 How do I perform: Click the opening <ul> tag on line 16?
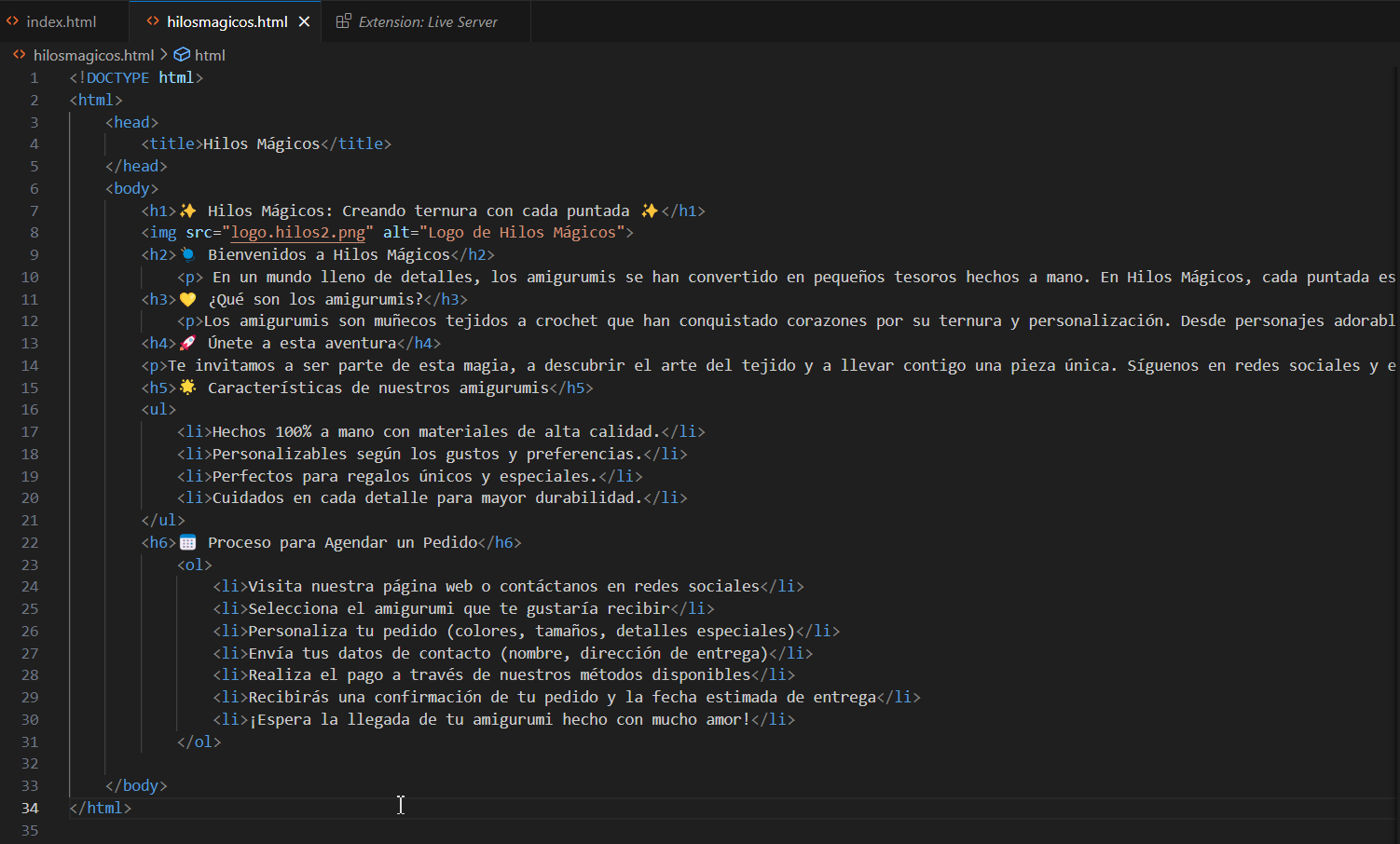tap(158, 409)
